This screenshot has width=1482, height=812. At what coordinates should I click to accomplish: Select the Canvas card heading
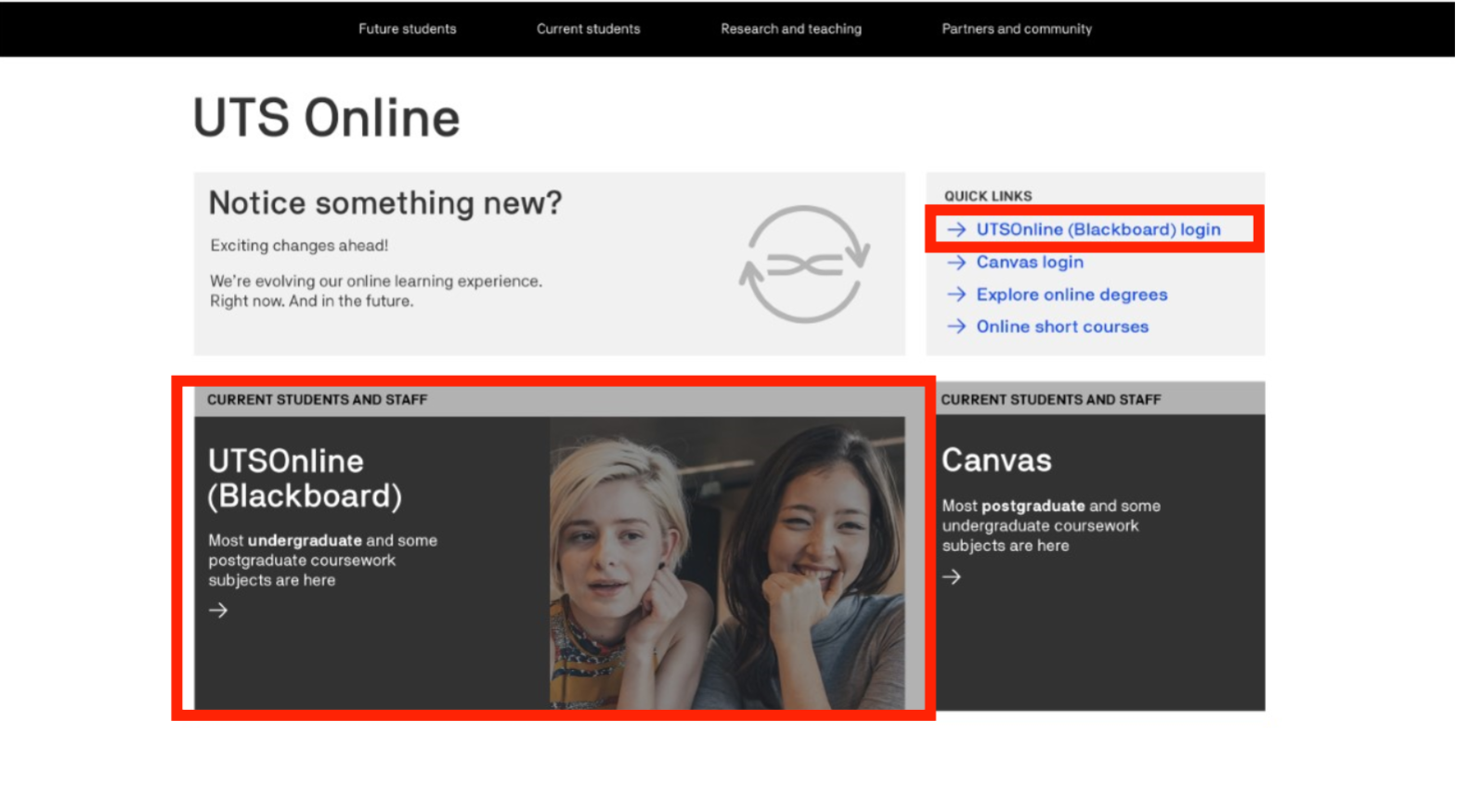click(x=996, y=460)
